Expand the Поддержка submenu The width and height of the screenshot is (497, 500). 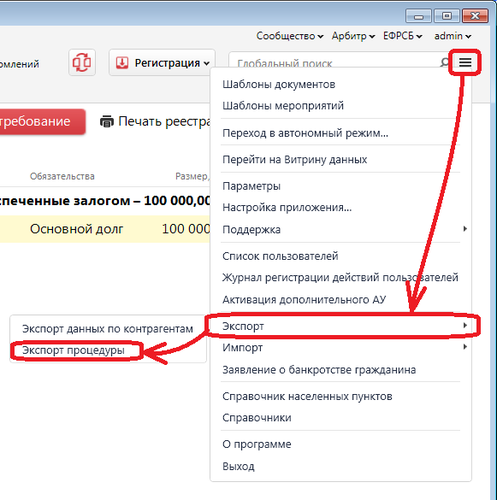[341, 229]
